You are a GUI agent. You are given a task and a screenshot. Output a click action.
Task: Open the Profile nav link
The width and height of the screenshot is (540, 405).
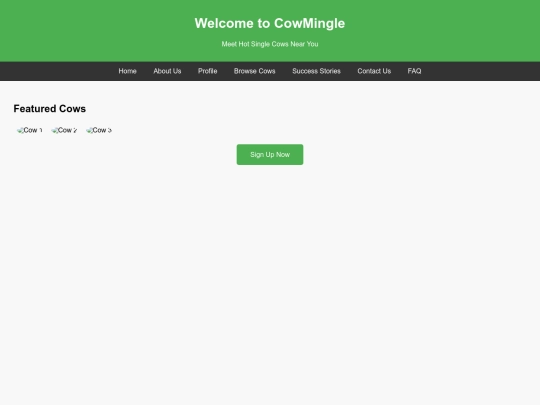207,71
